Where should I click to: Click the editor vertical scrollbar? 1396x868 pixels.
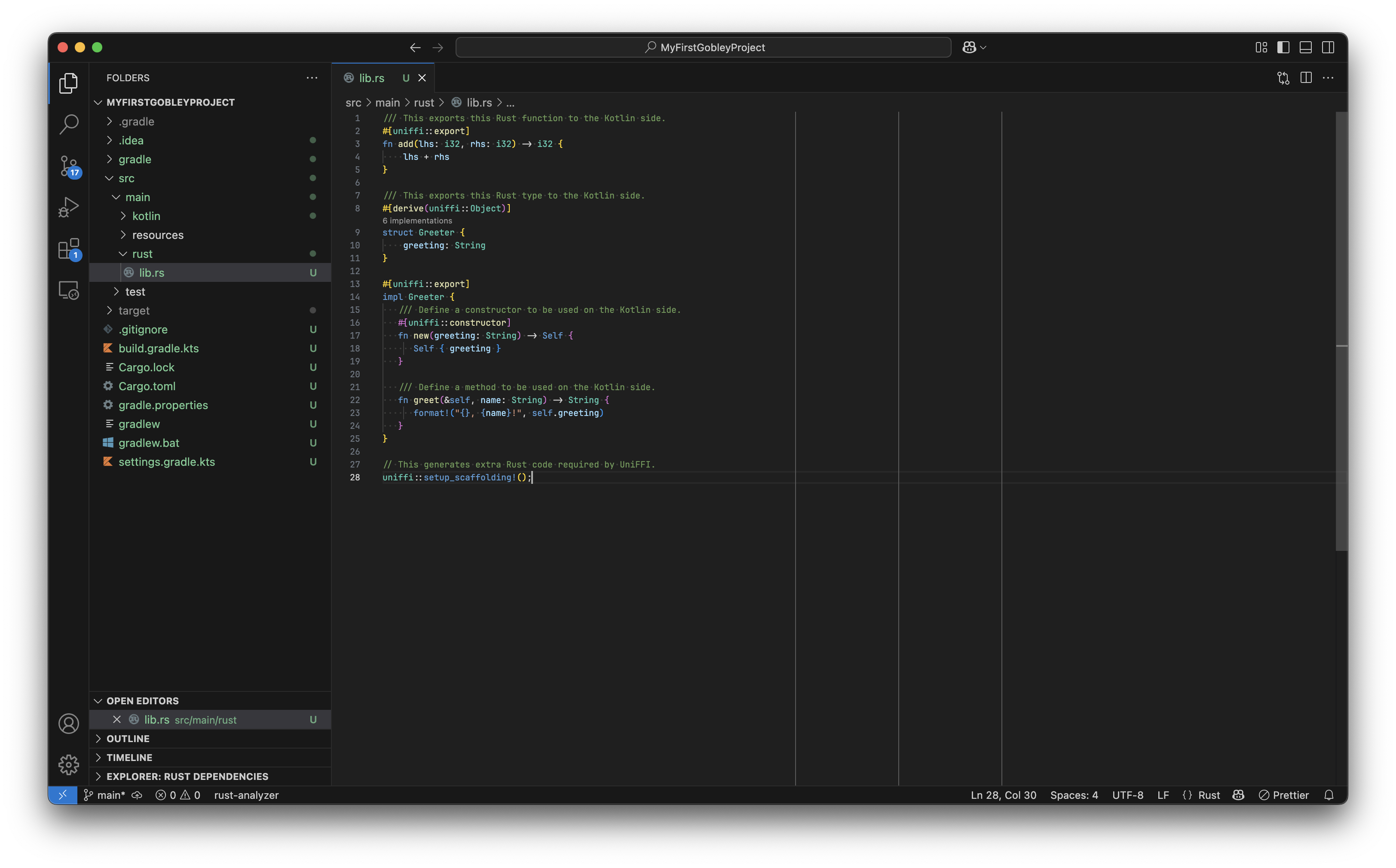point(1341,332)
